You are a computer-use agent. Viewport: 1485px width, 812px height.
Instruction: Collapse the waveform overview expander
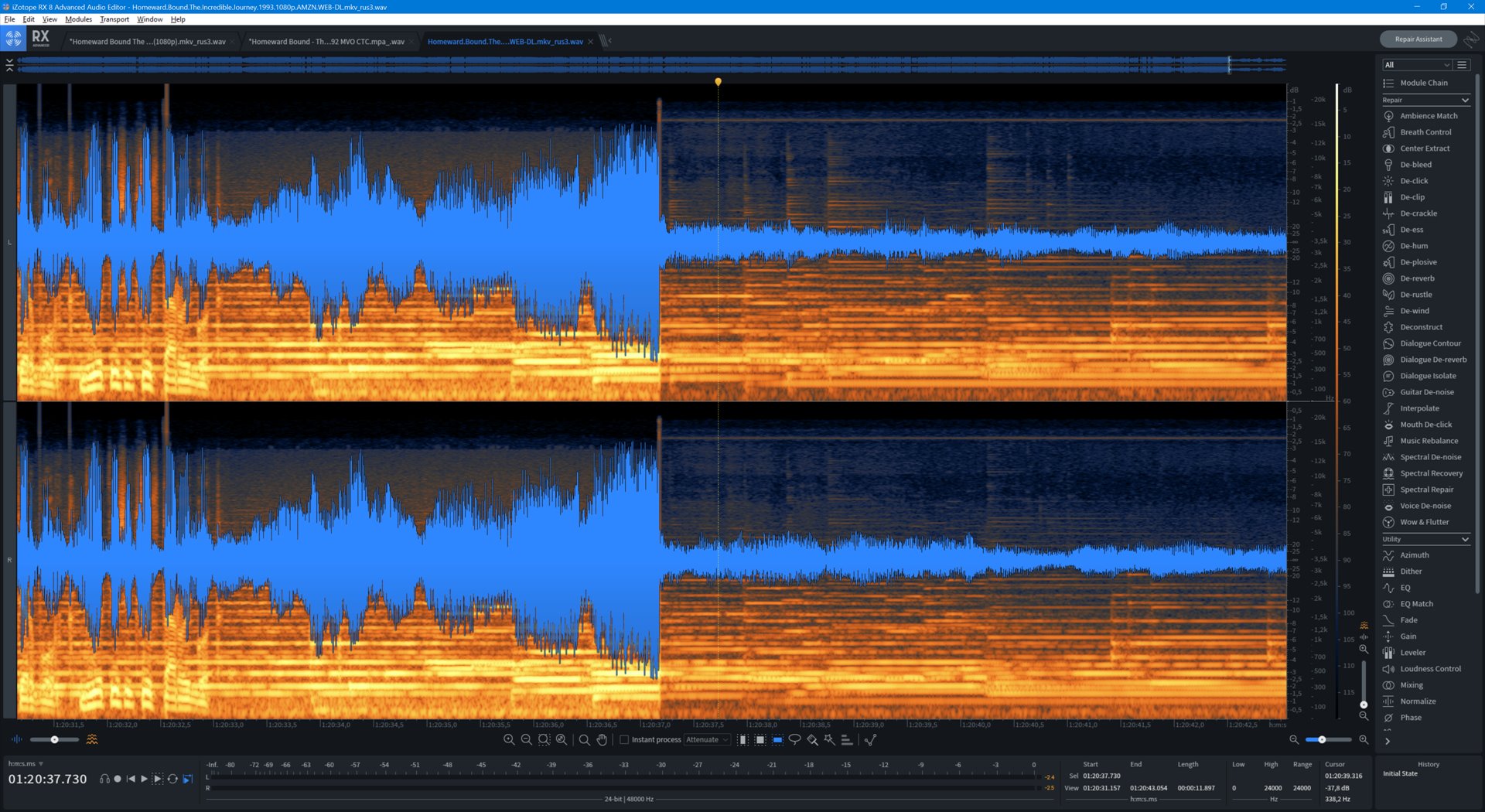tap(9, 65)
